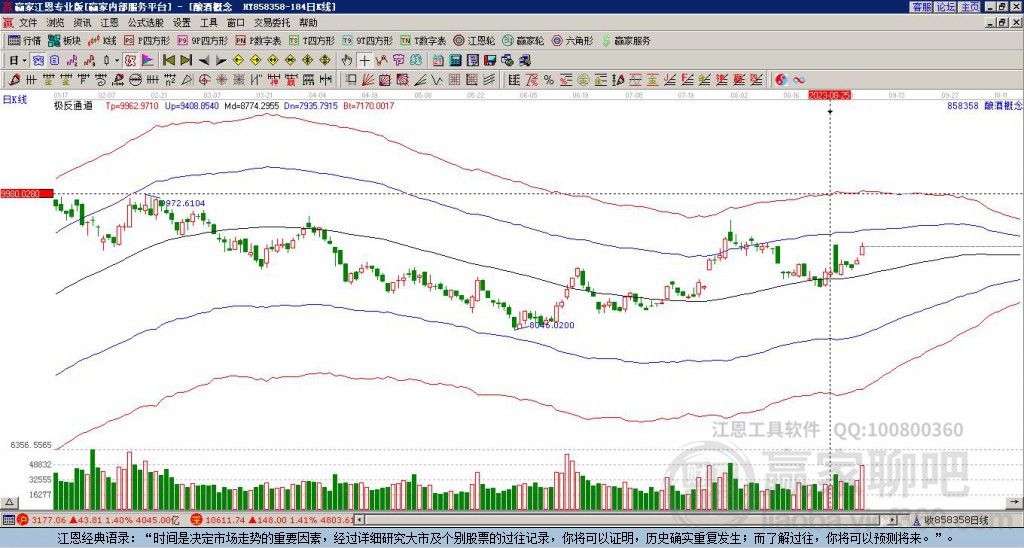Select the red pencil drawing tool
This screenshot has height=548, width=1024.
pos(14,80)
